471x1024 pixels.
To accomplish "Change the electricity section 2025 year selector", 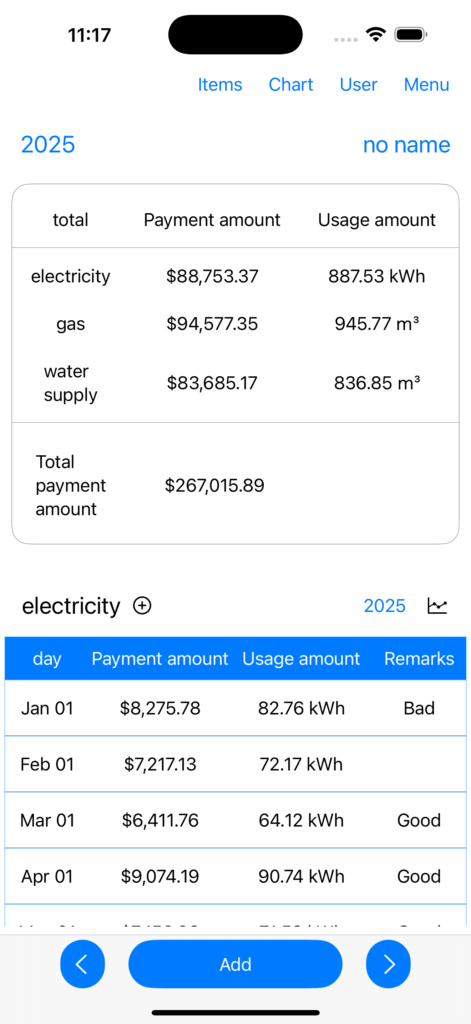I will click(x=385, y=606).
